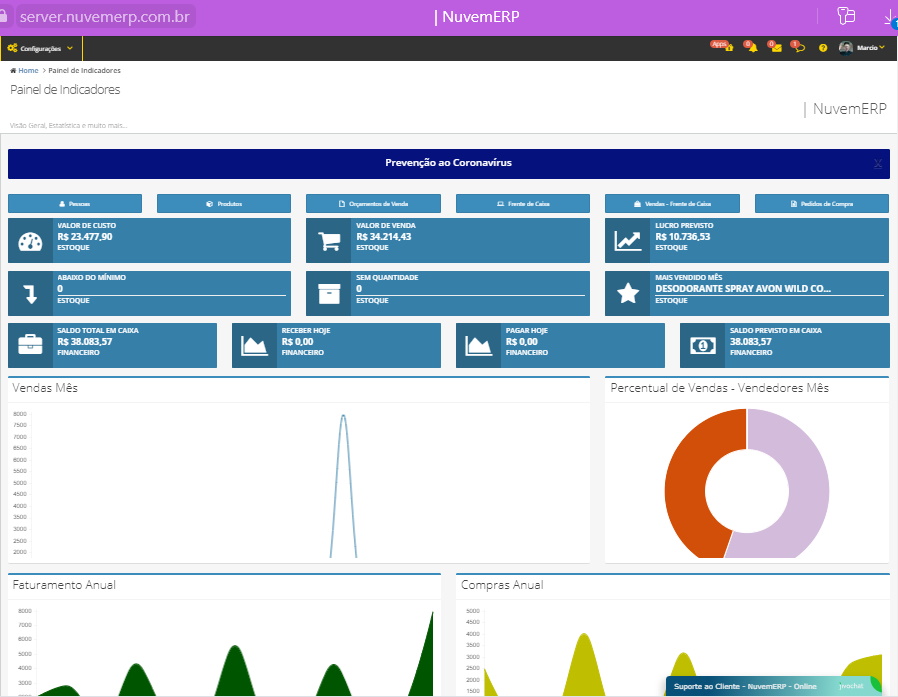Click the Produtos button cube icon
The image size is (898, 697).
(210, 204)
